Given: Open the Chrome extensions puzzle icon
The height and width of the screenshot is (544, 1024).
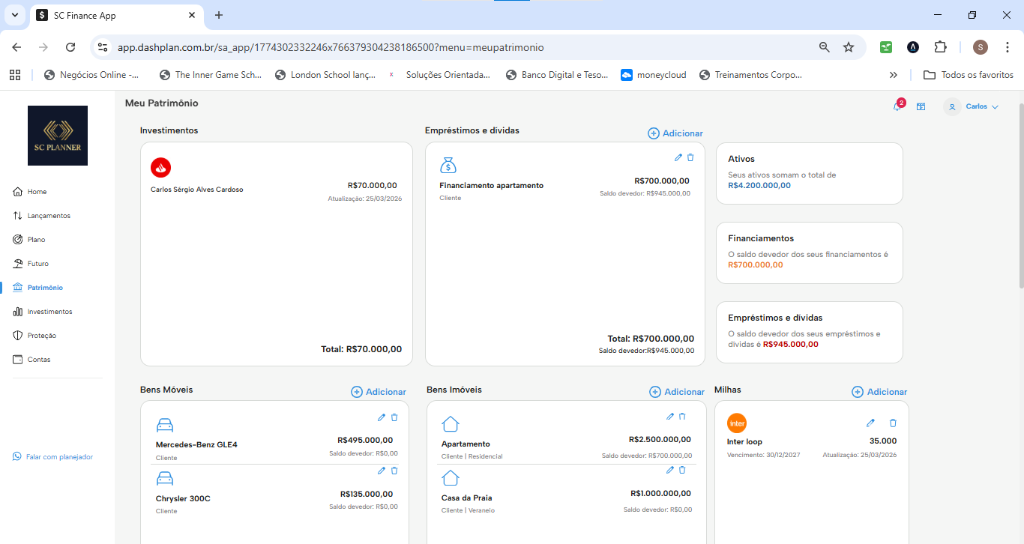Looking at the screenshot, I should coord(940,47).
